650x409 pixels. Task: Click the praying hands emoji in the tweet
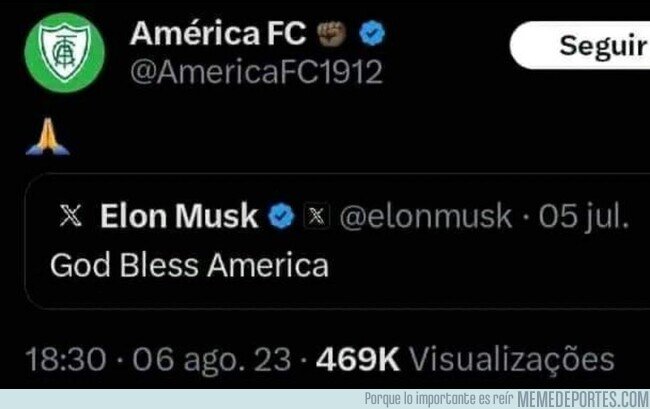click(x=47, y=136)
